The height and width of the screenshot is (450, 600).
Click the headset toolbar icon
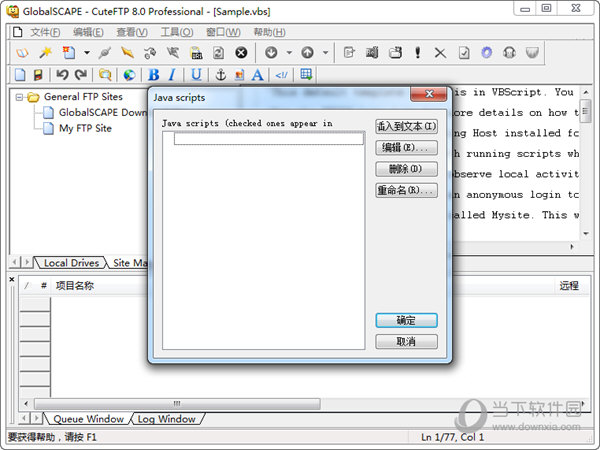[x=509, y=53]
